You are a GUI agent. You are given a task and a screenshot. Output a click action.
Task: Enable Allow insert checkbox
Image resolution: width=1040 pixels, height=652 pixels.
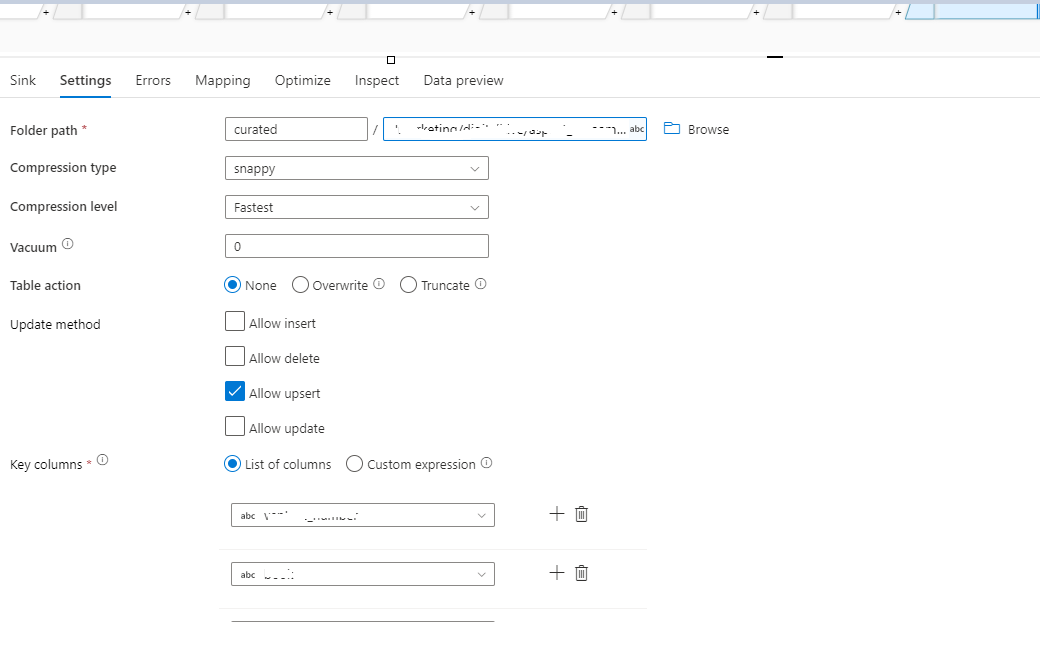[235, 322]
